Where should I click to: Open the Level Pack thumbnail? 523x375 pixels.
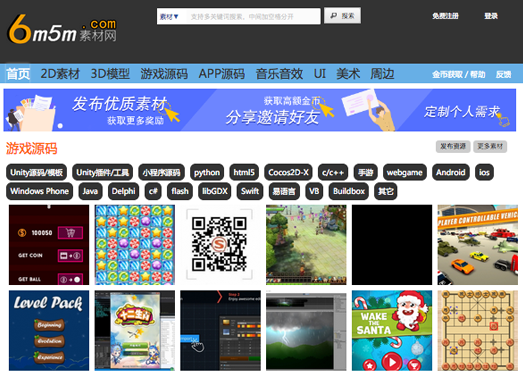click(49, 331)
